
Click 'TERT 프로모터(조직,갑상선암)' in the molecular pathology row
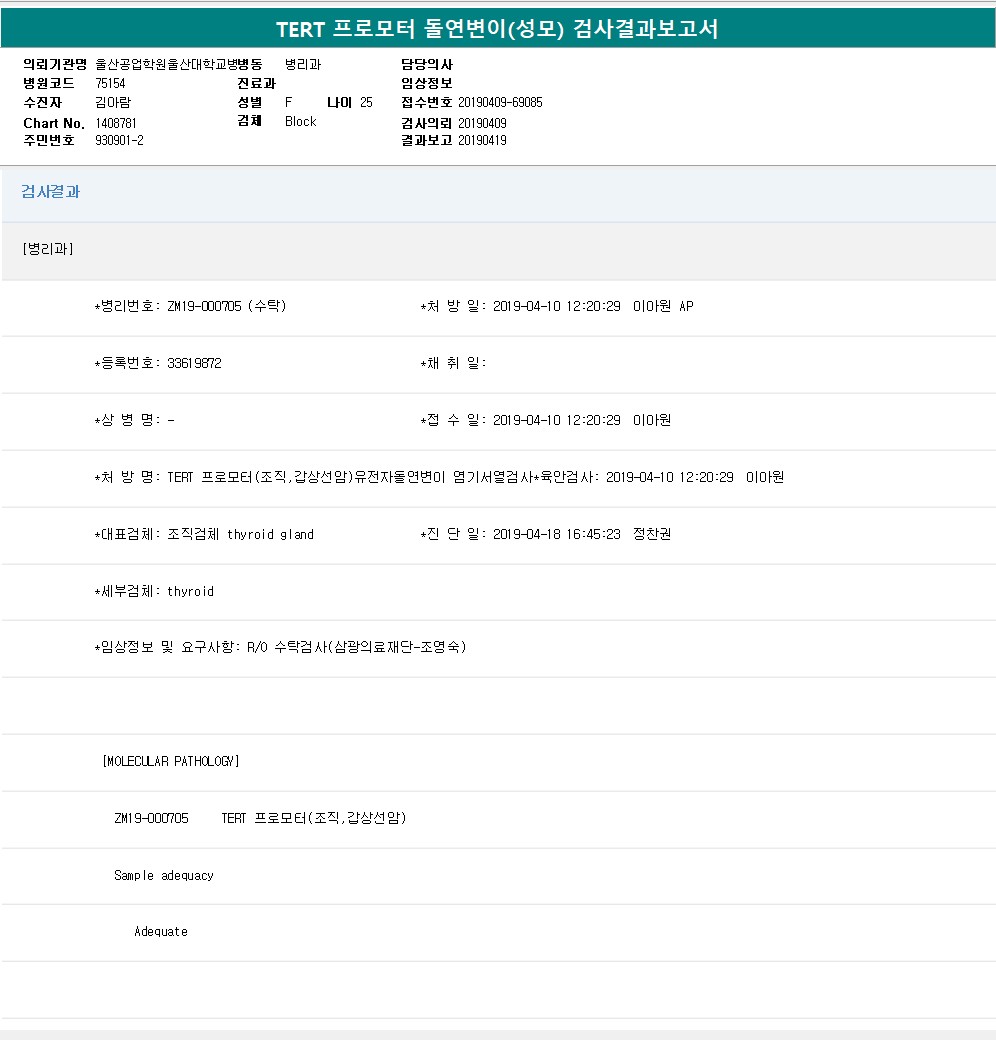[x=314, y=818]
